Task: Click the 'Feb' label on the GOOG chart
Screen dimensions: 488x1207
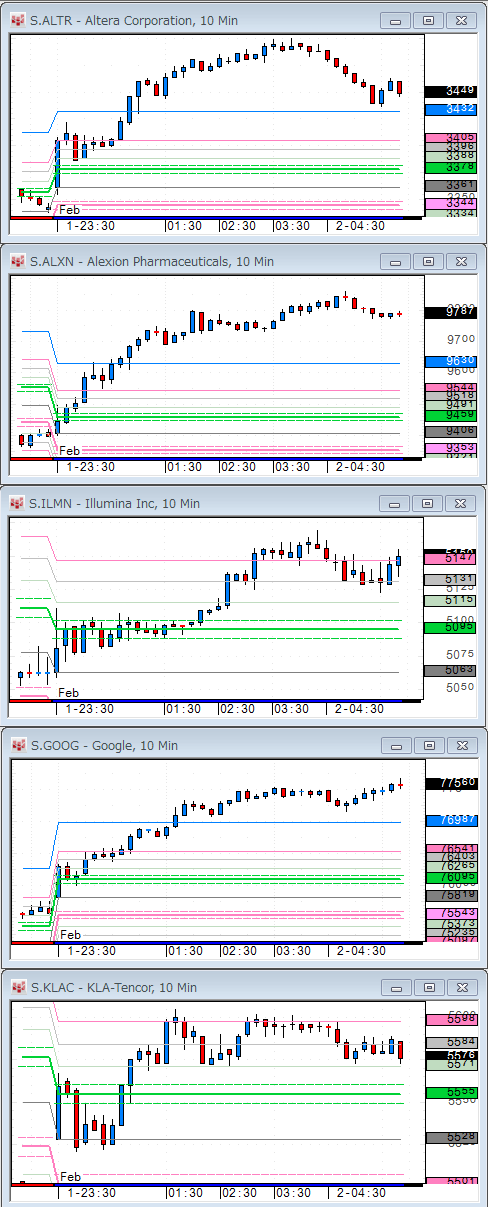Action: tap(69, 935)
